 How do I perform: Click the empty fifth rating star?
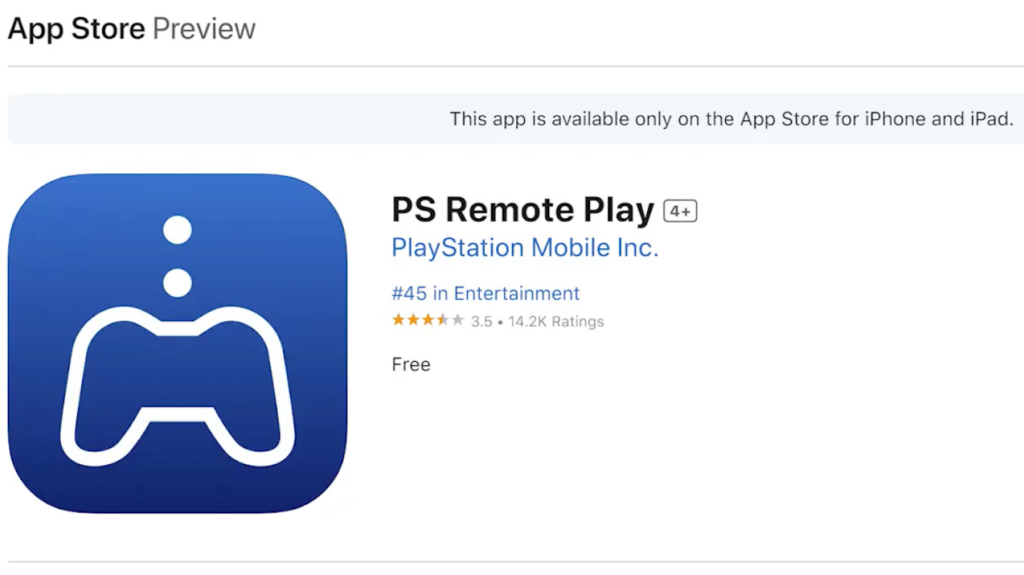point(458,320)
